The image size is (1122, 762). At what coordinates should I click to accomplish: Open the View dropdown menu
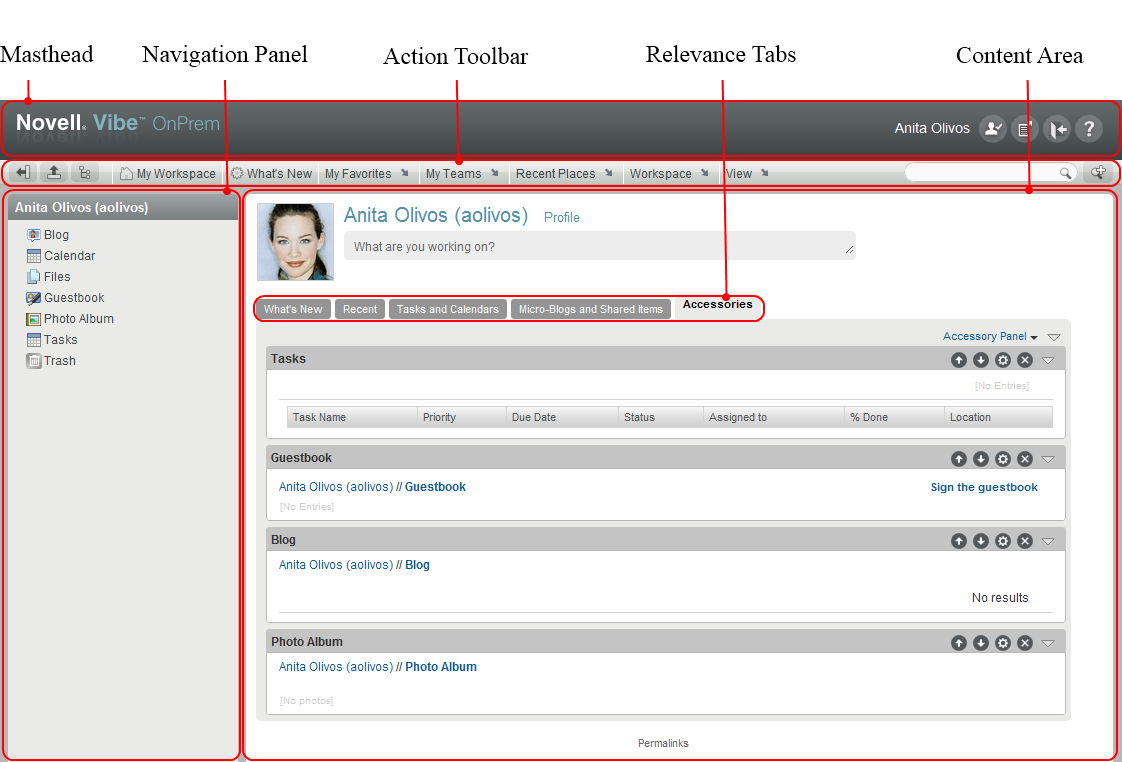point(747,174)
